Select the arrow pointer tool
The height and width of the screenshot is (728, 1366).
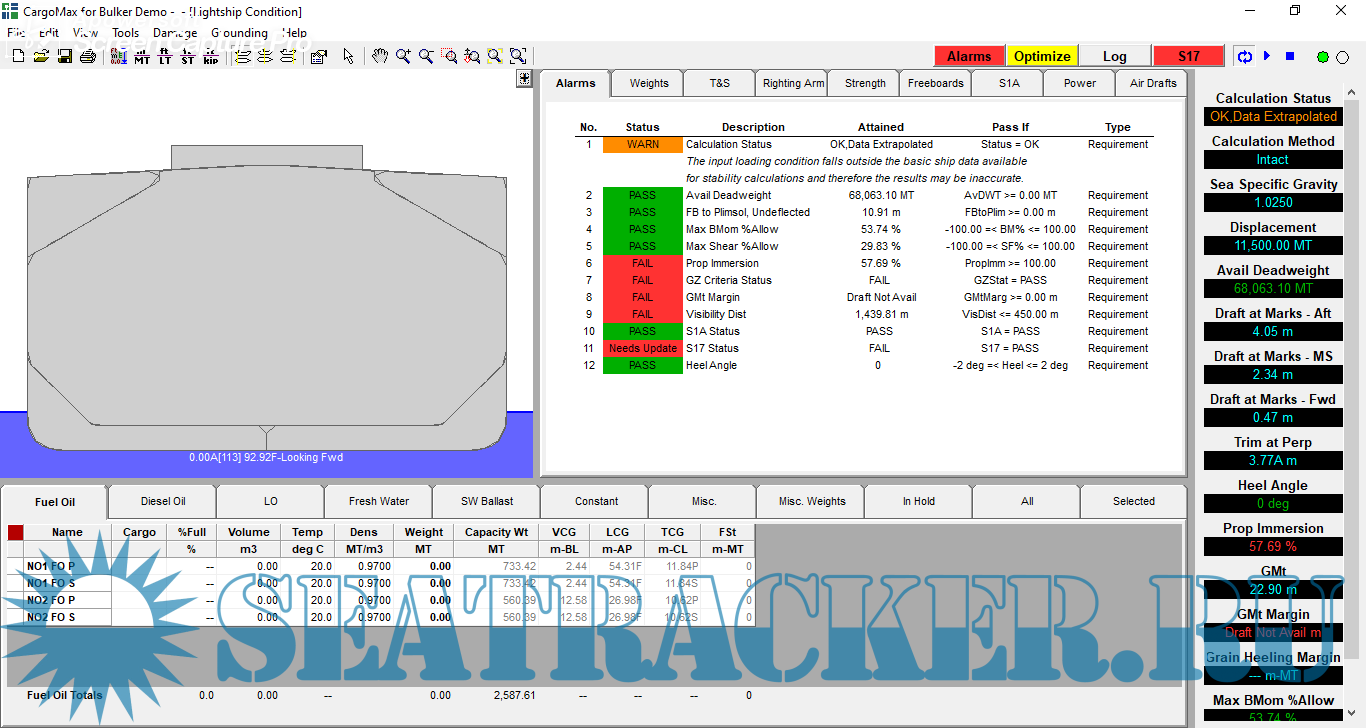coord(348,56)
